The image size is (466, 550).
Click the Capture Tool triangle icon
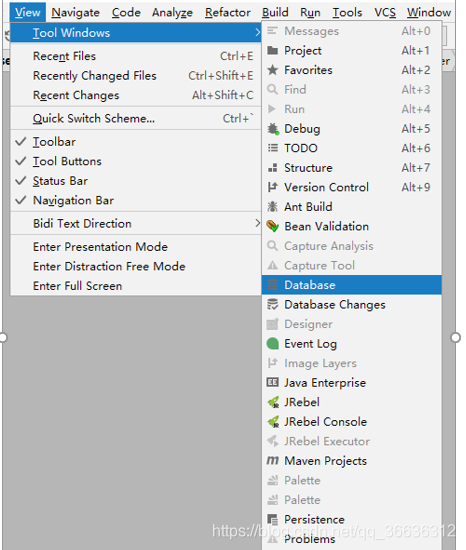(272, 266)
